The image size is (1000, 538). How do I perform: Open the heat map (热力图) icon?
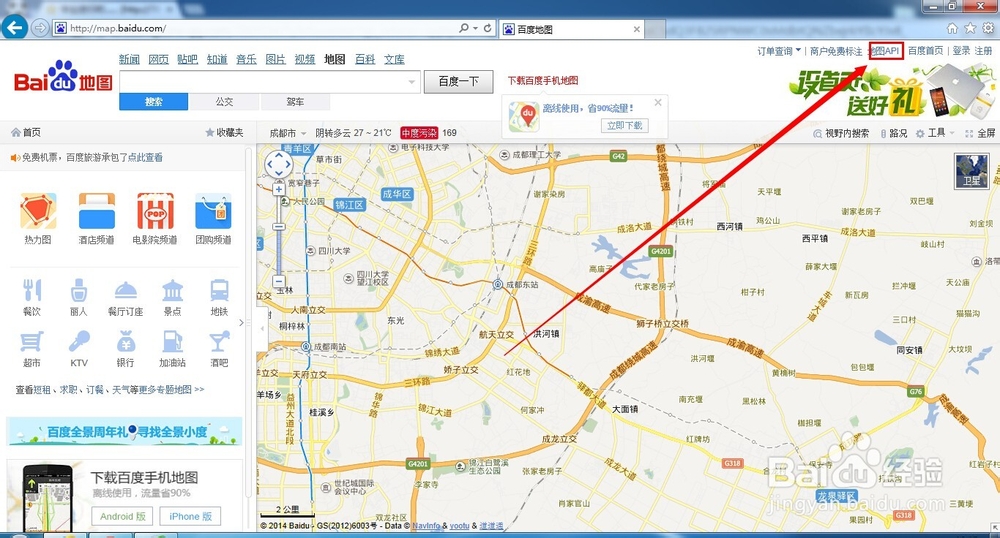point(38,212)
